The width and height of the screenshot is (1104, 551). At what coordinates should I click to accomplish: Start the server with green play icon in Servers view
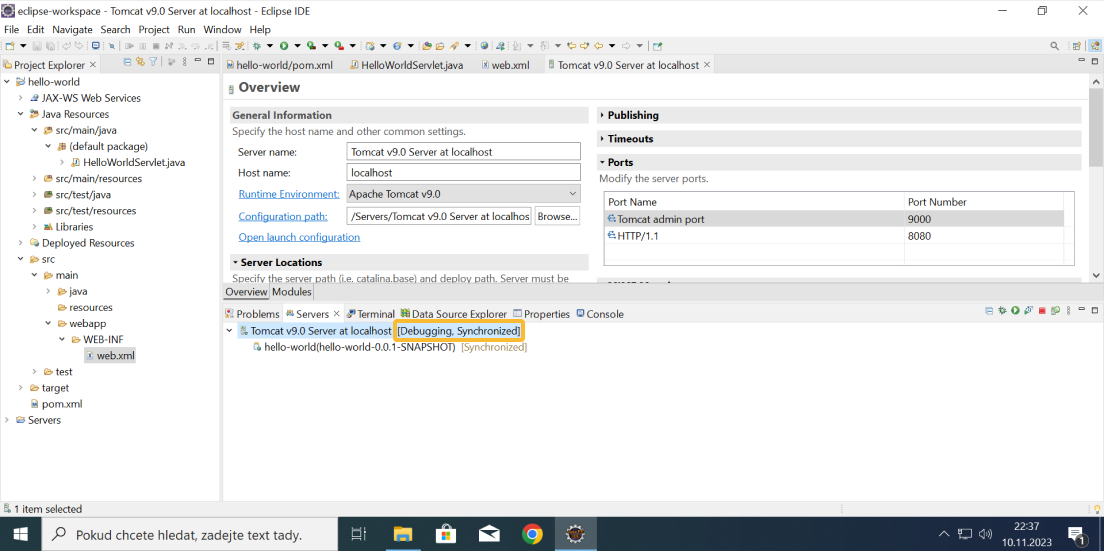(x=1015, y=310)
